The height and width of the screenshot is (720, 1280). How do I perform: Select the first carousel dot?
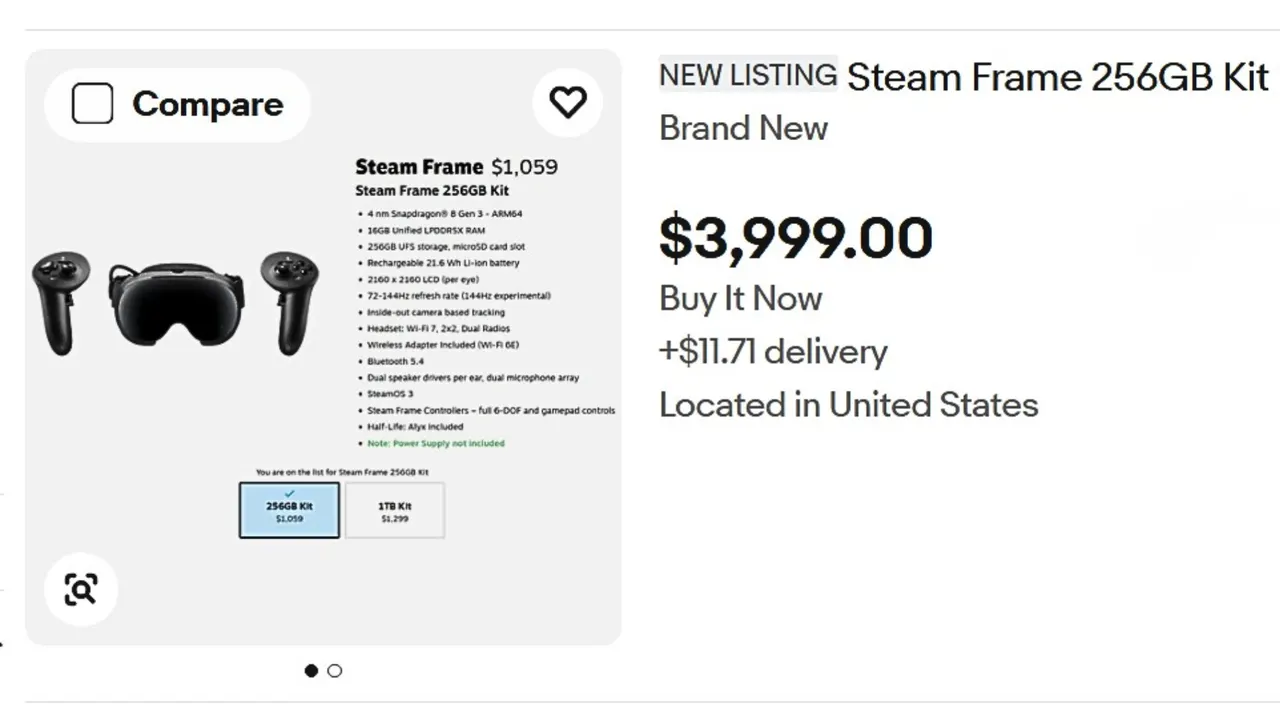click(x=311, y=671)
